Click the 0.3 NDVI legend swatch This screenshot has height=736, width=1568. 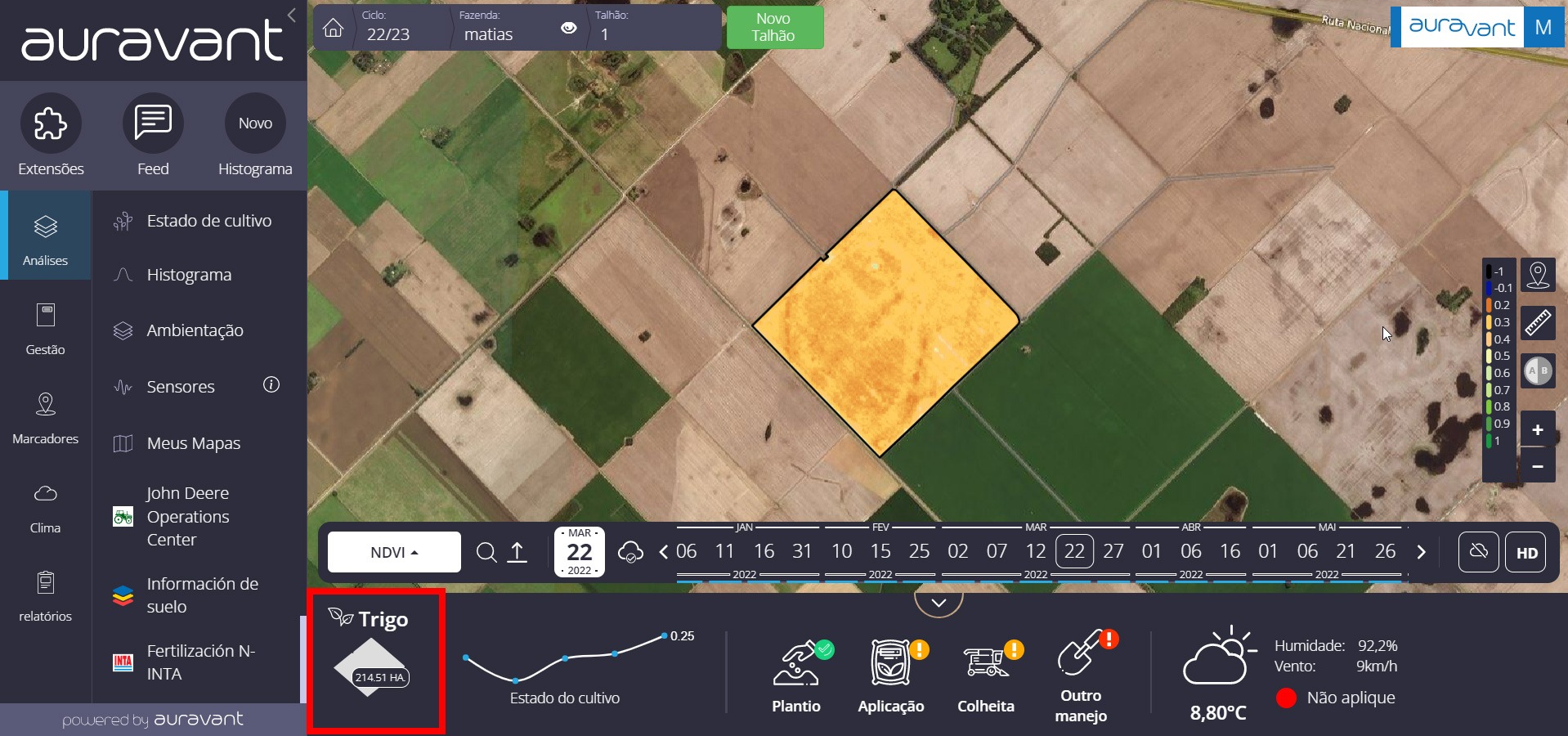tap(1489, 322)
